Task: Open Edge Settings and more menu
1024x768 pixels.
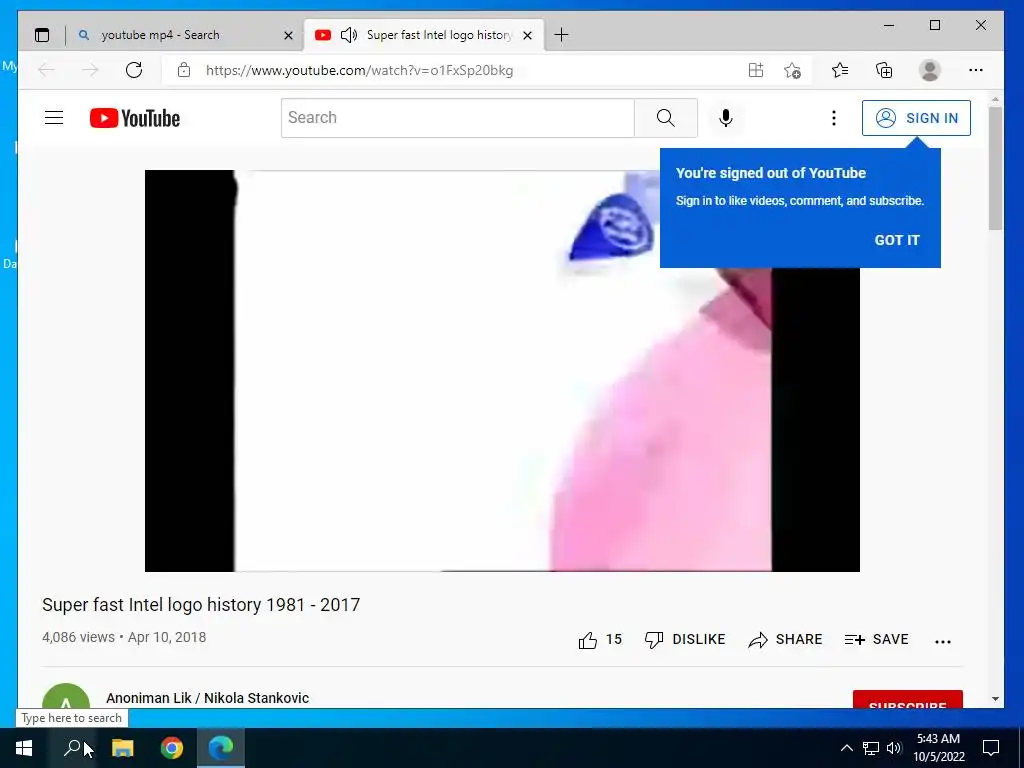Action: coord(976,70)
